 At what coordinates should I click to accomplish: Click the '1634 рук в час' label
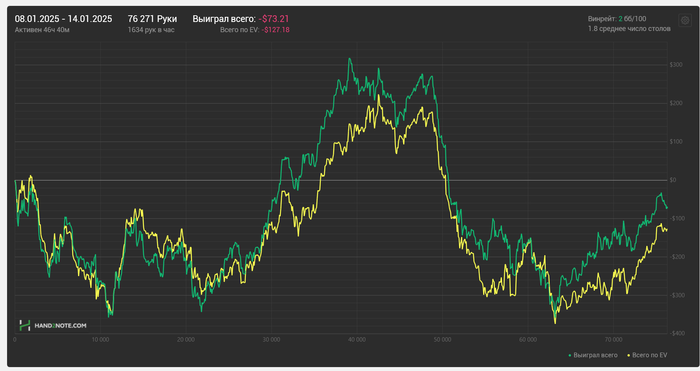coord(151,30)
